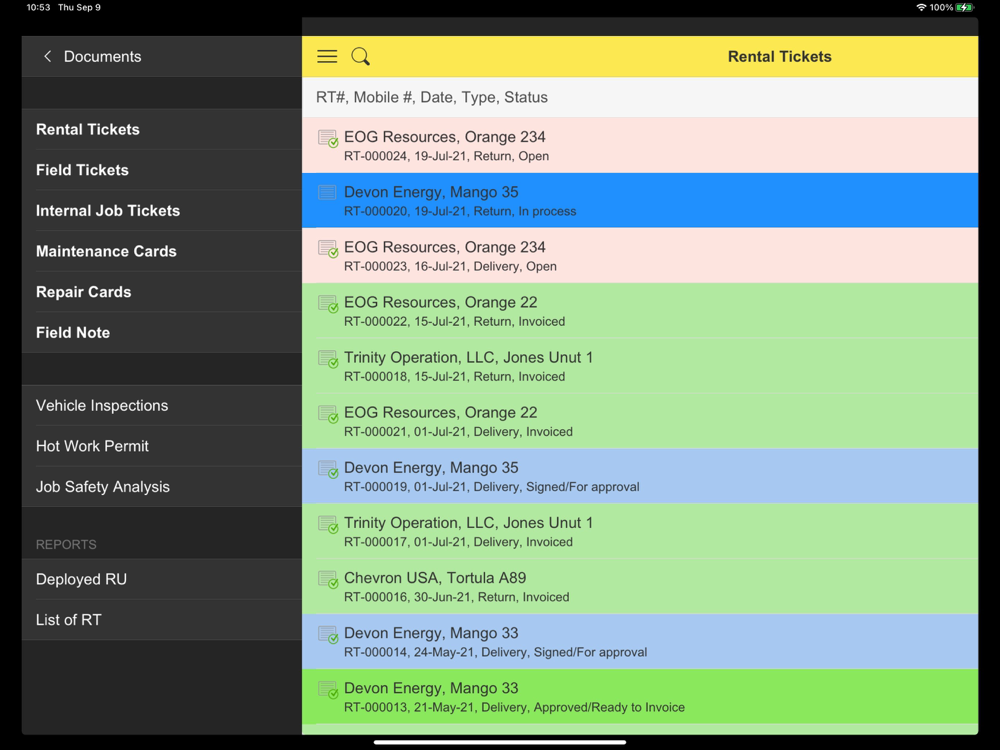
Task: Click ticket icon for RT-000013
Action: pyautogui.click(x=328, y=690)
